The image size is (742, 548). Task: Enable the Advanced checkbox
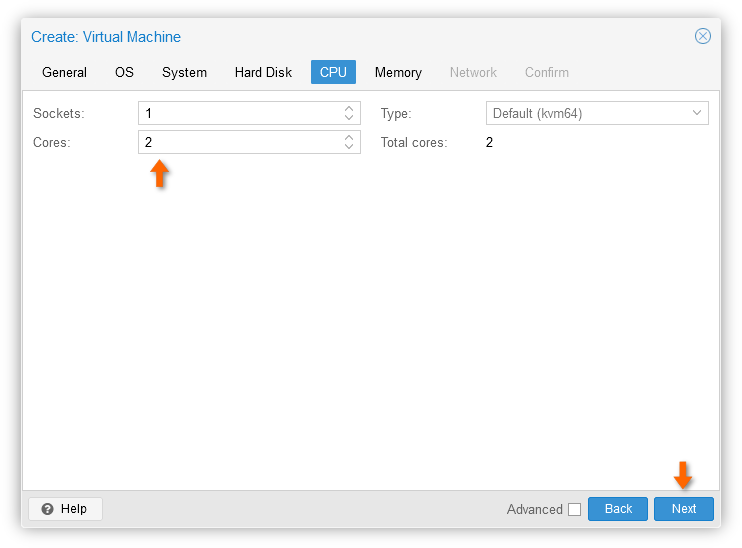click(x=574, y=509)
